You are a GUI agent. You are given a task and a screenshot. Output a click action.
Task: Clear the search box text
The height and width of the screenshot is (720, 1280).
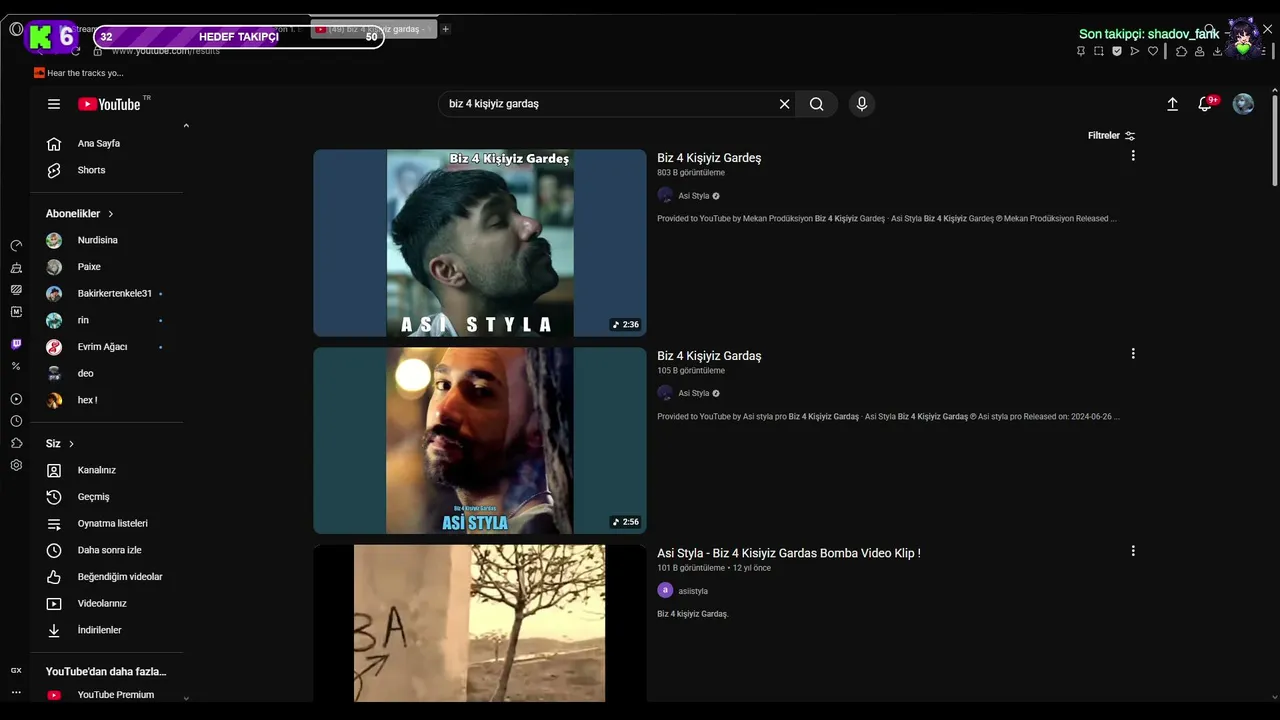[x=785, y=104]
